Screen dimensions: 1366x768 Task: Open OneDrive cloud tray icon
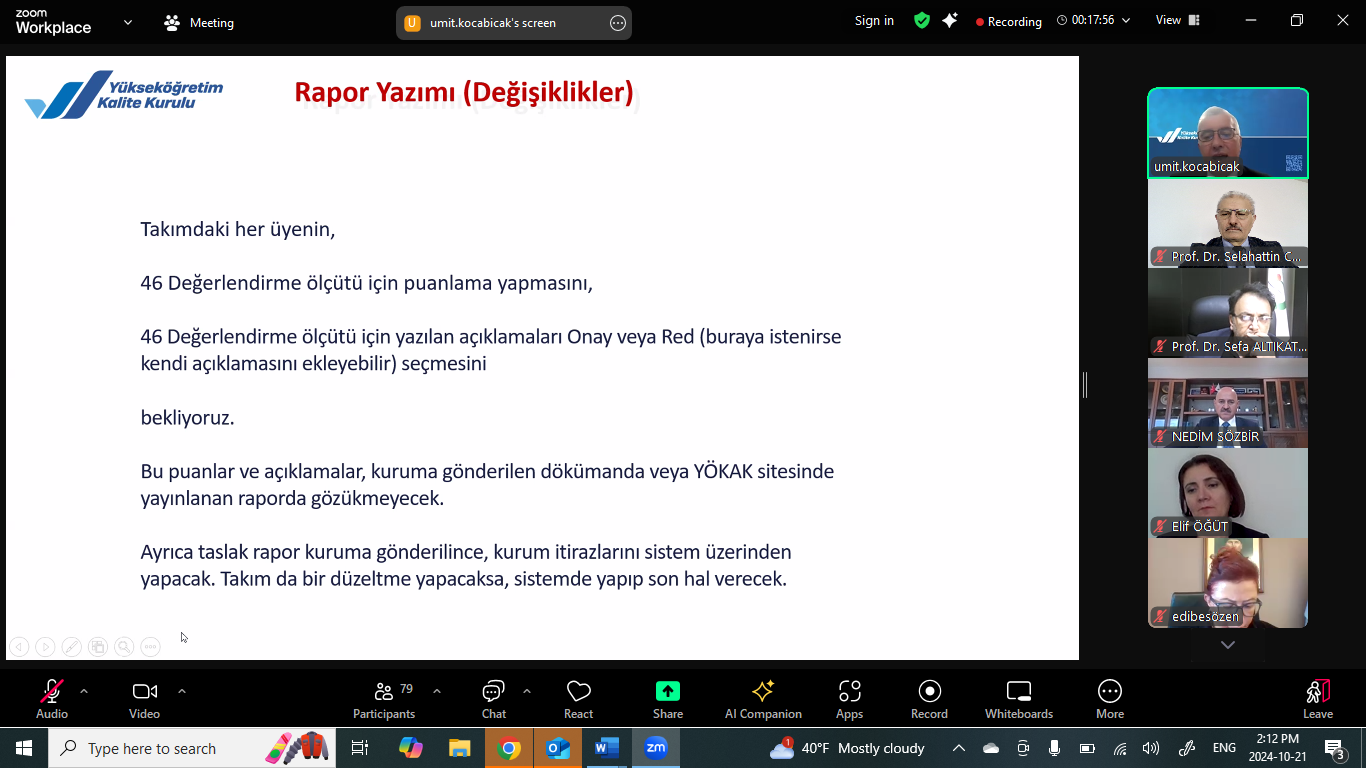[991, 748]
